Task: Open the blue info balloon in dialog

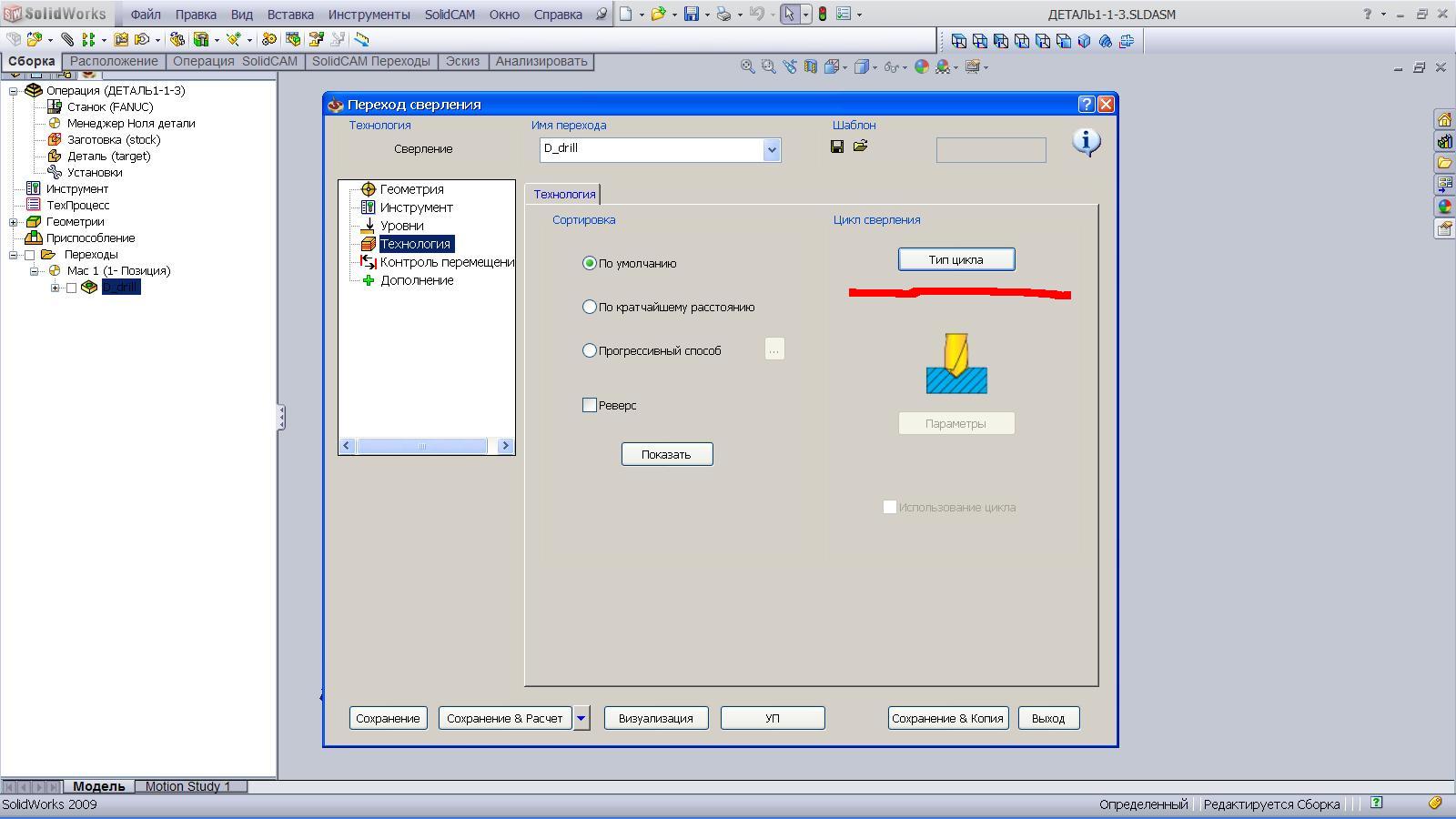Action: point(1087,142)
